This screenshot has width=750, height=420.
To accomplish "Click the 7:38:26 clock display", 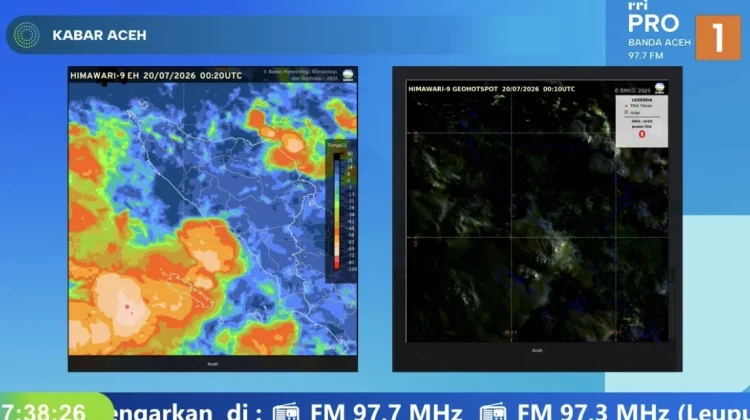I will coord(43,411).
